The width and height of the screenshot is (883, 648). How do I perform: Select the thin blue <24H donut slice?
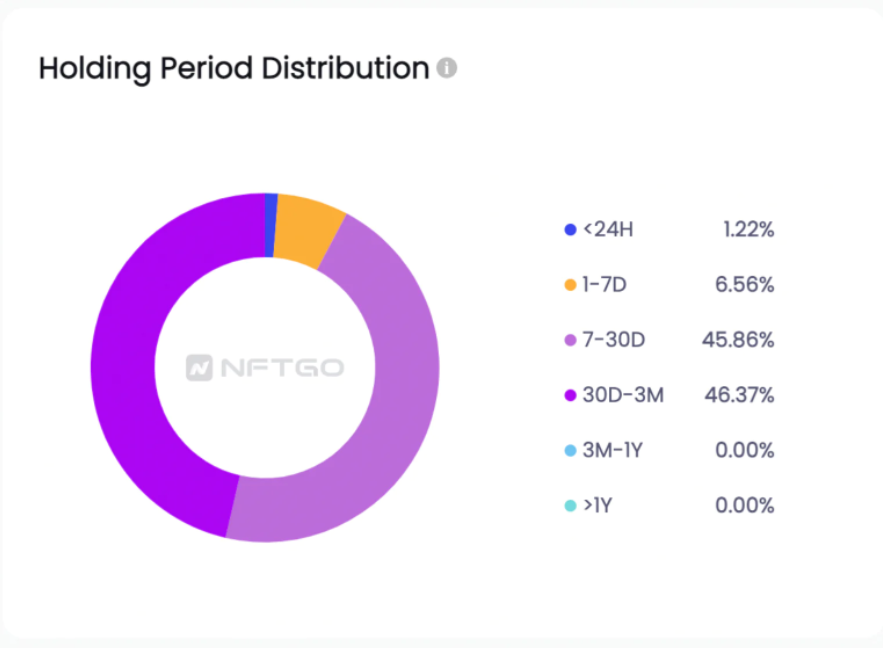click(270, 225)
